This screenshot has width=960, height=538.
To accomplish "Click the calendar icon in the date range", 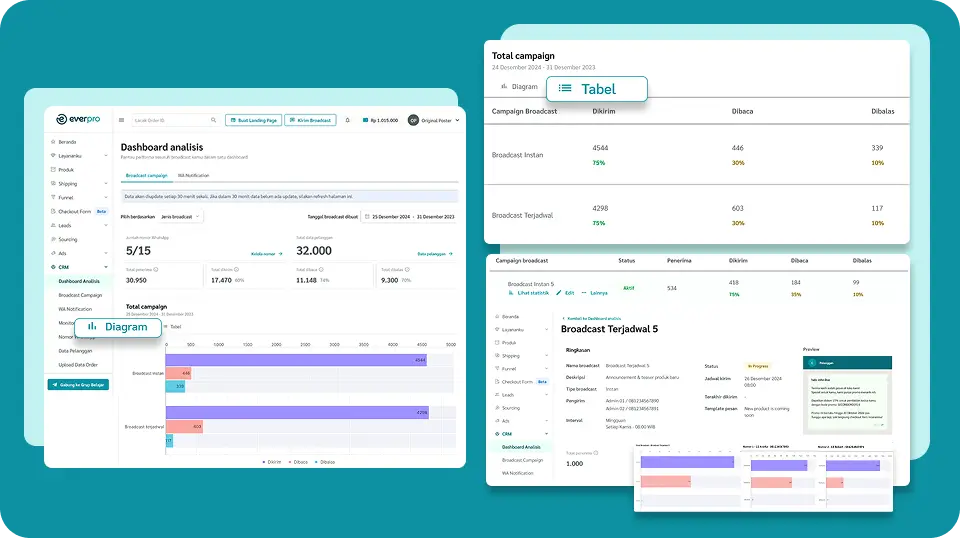I will point(367,216).
